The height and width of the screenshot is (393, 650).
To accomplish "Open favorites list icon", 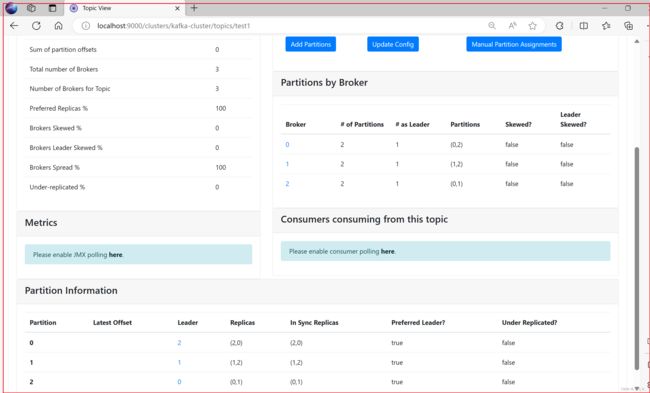I will pyautogui.click(x=606, y=26).
